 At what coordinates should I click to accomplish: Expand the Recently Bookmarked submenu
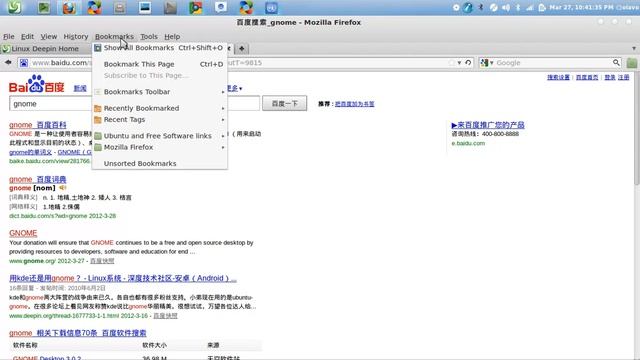(160, 108)
